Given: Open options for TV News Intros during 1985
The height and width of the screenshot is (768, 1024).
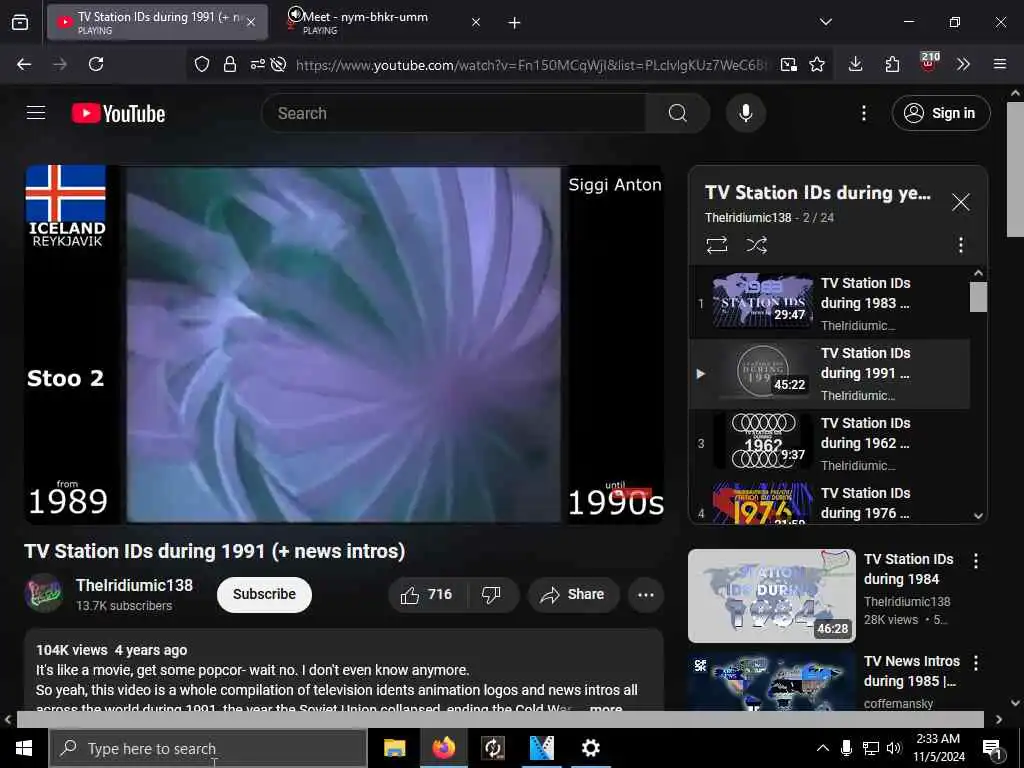Looking at the screenshot, I should pyautogui.click(x=976, y=663).
